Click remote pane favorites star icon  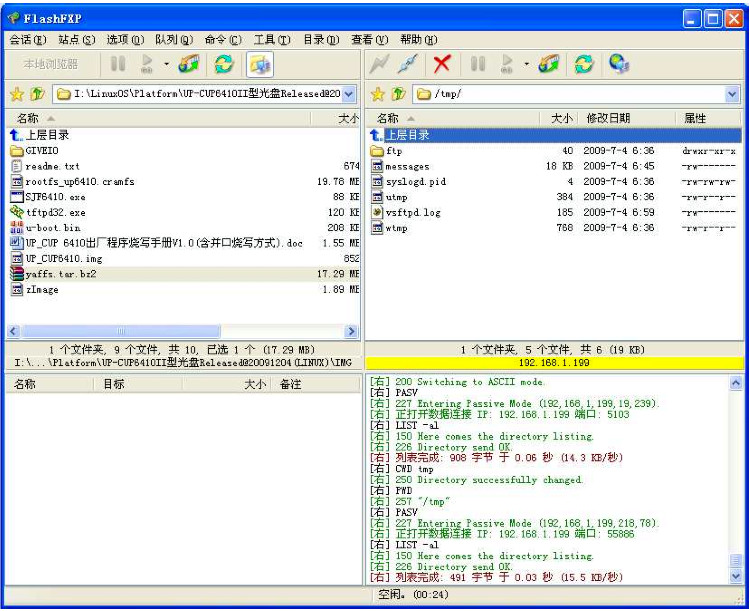(x=378, y=94)
